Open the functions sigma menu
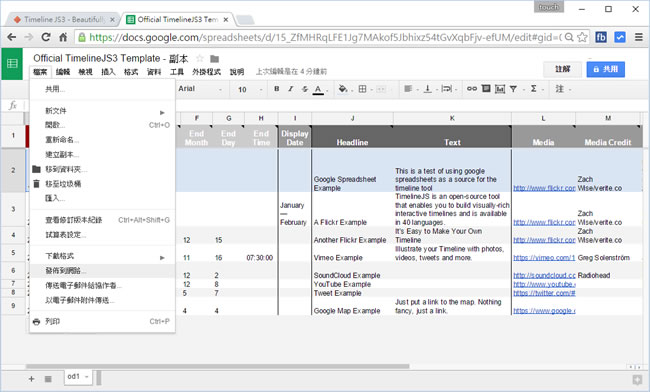The width and height of the screenshot is (650, 392). click(x=534, y=89)
